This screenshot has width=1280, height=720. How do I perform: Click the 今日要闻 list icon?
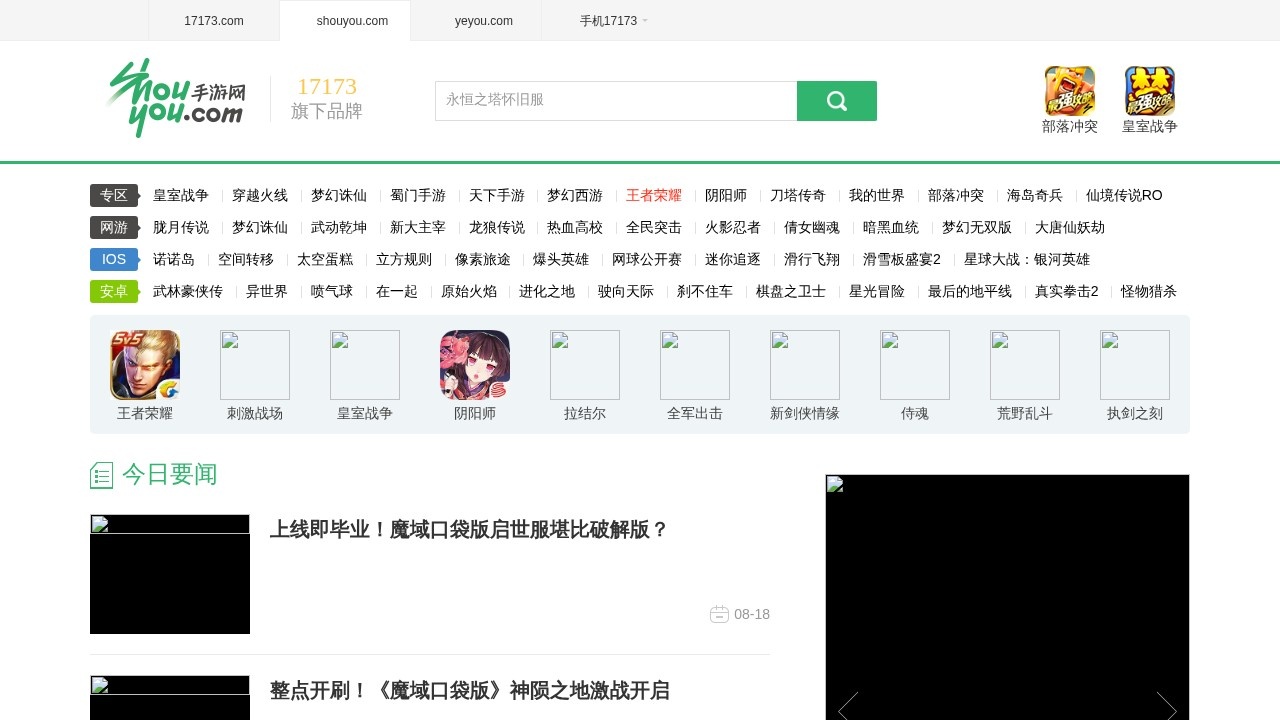[x=101, y=475]
